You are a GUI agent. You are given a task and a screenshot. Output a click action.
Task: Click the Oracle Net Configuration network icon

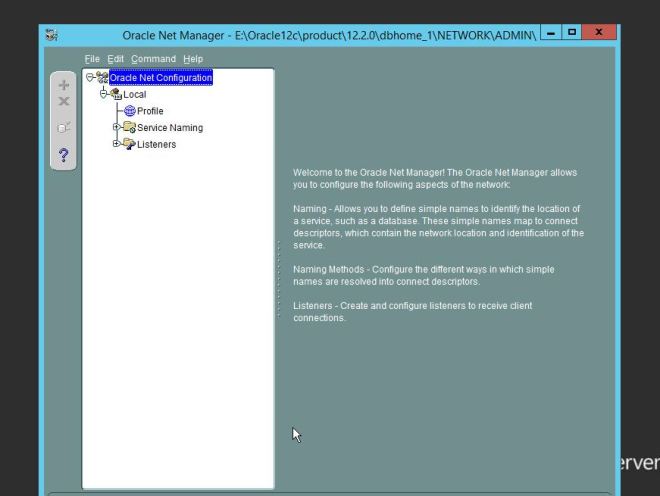tap(102, 78)
